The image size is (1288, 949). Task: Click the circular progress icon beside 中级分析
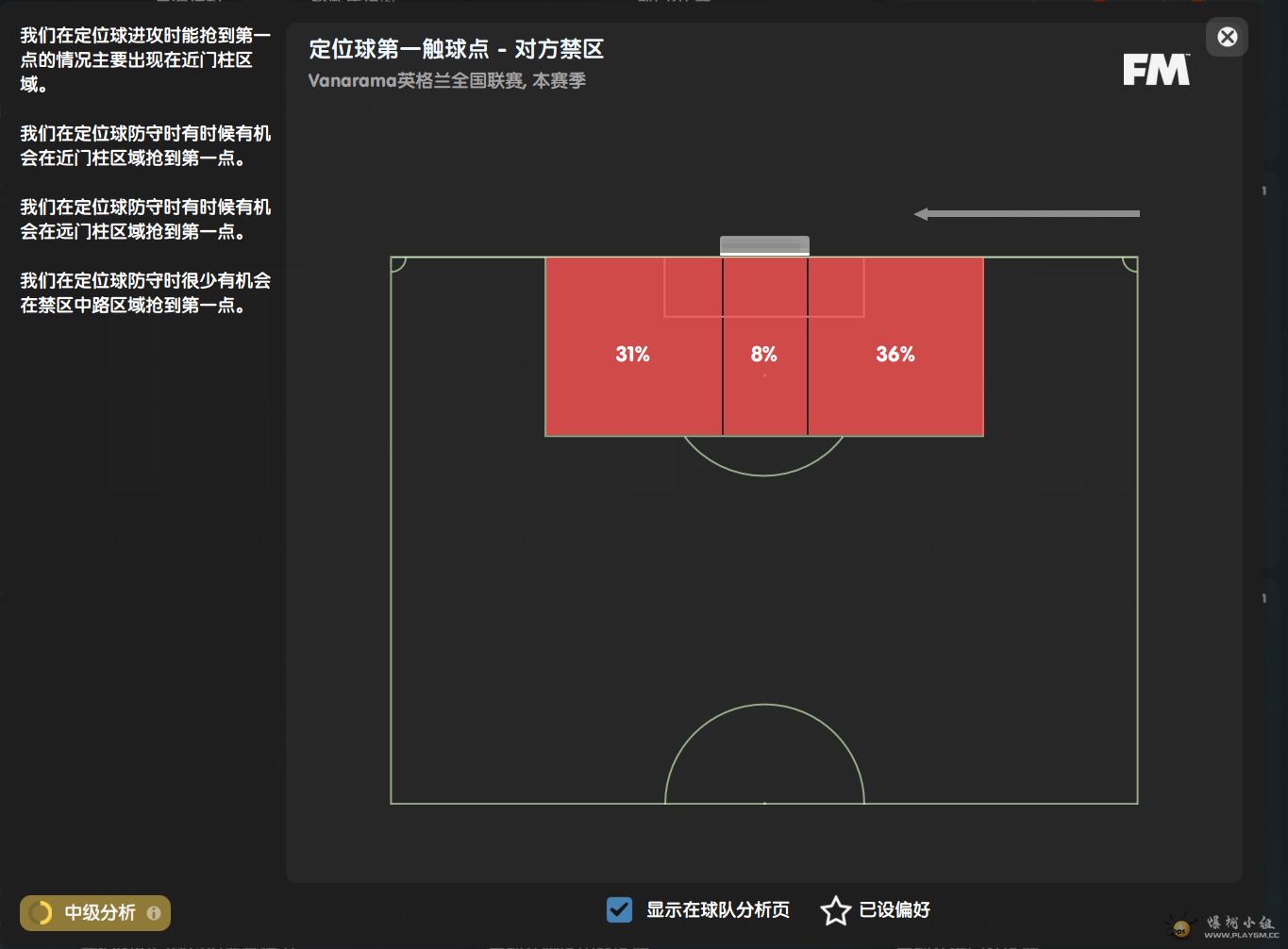41,913
